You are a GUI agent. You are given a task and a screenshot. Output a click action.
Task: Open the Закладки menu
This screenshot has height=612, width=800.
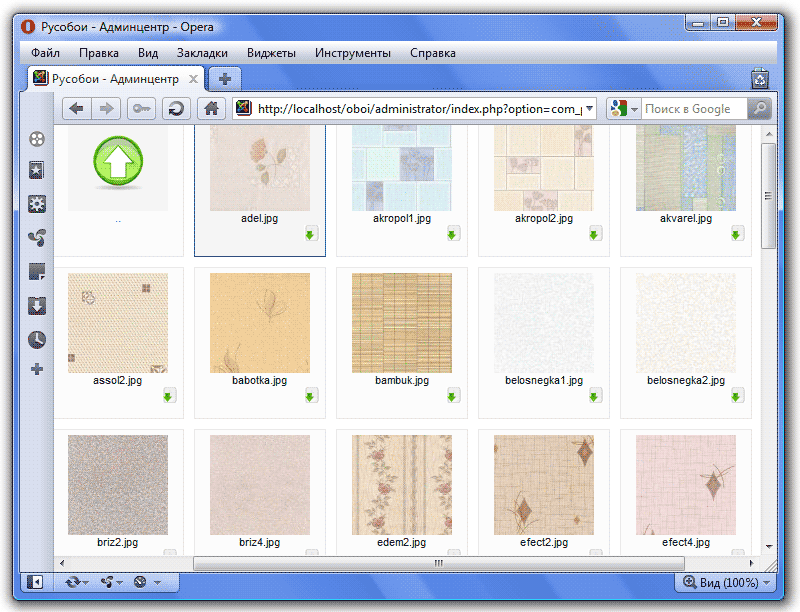tap(202, 53)
